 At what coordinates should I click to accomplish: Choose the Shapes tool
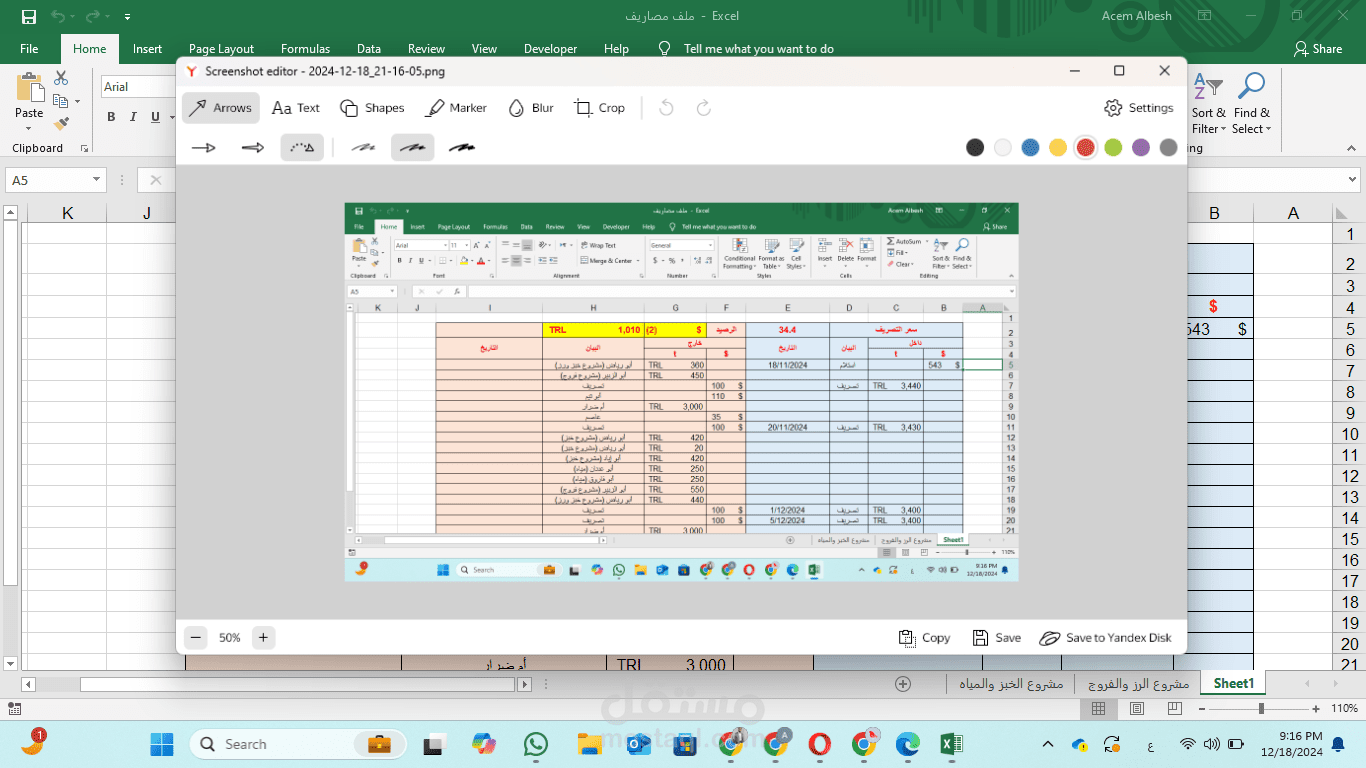372,108
